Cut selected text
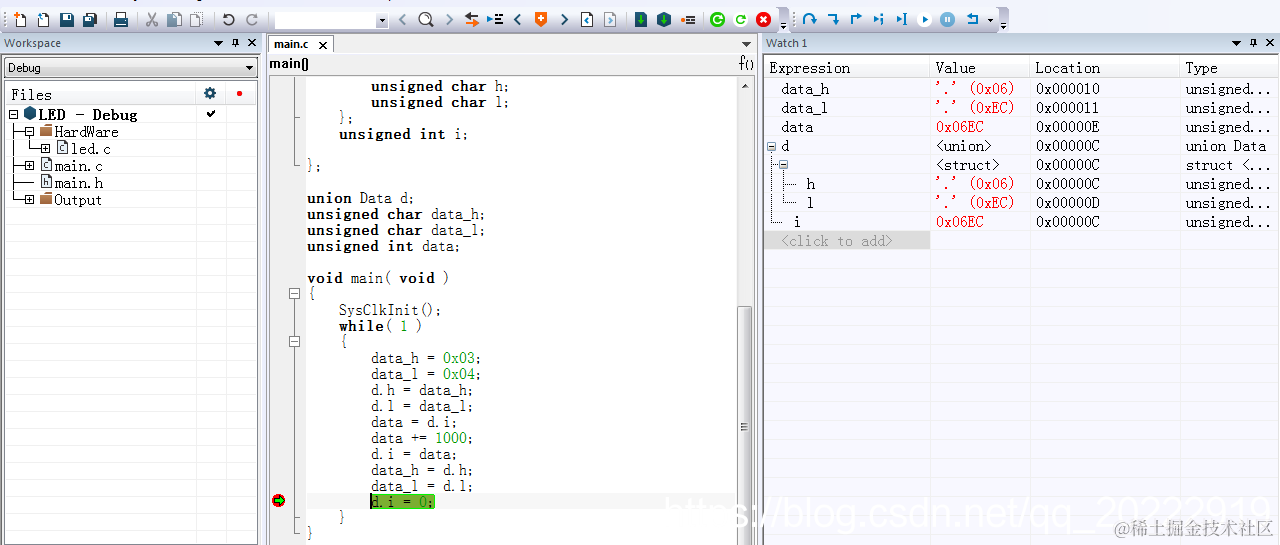The width and height of the screenshot is (1280, 545). 152,20
